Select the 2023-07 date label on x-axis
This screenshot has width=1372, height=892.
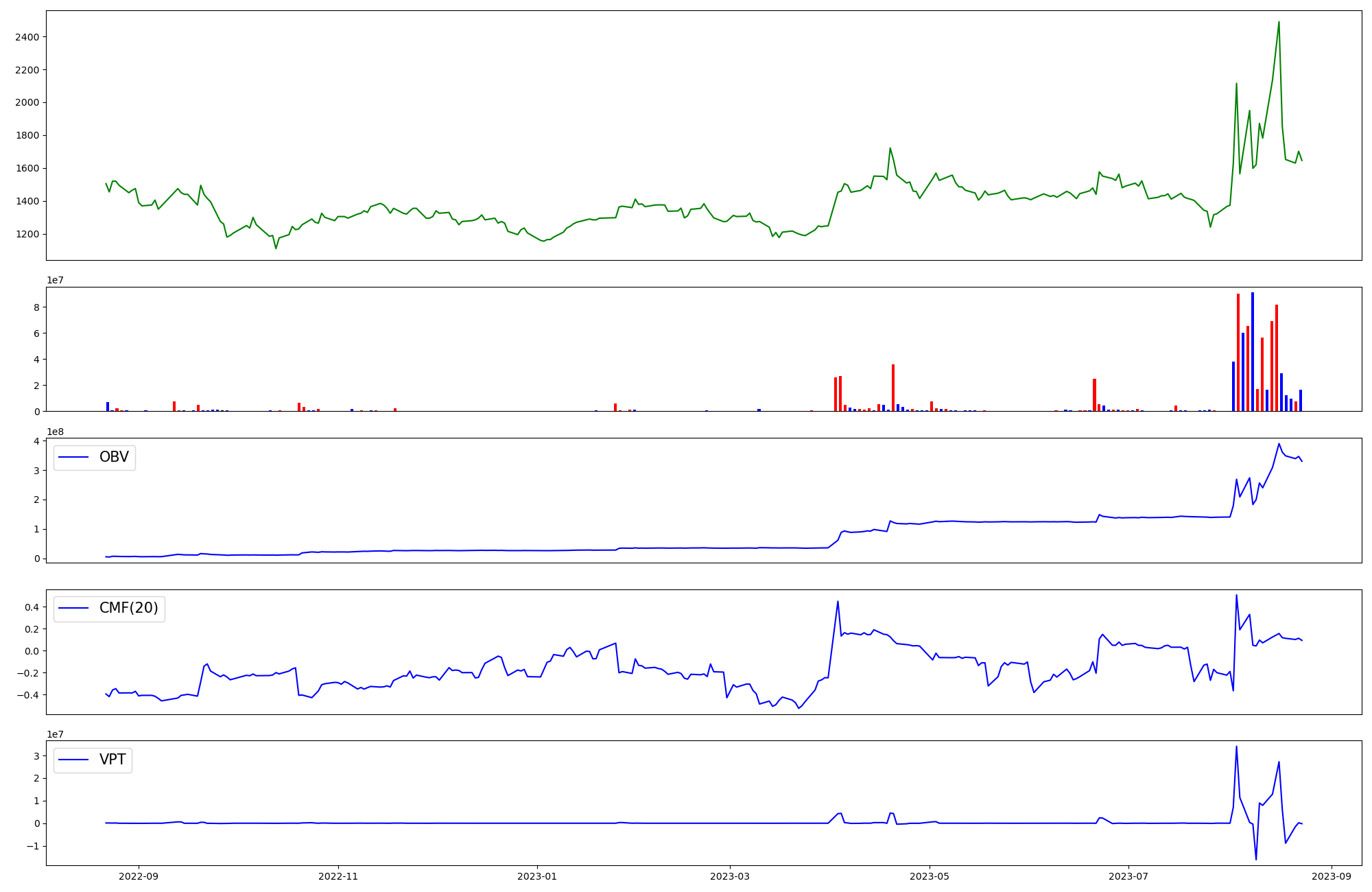(1128, 876)
